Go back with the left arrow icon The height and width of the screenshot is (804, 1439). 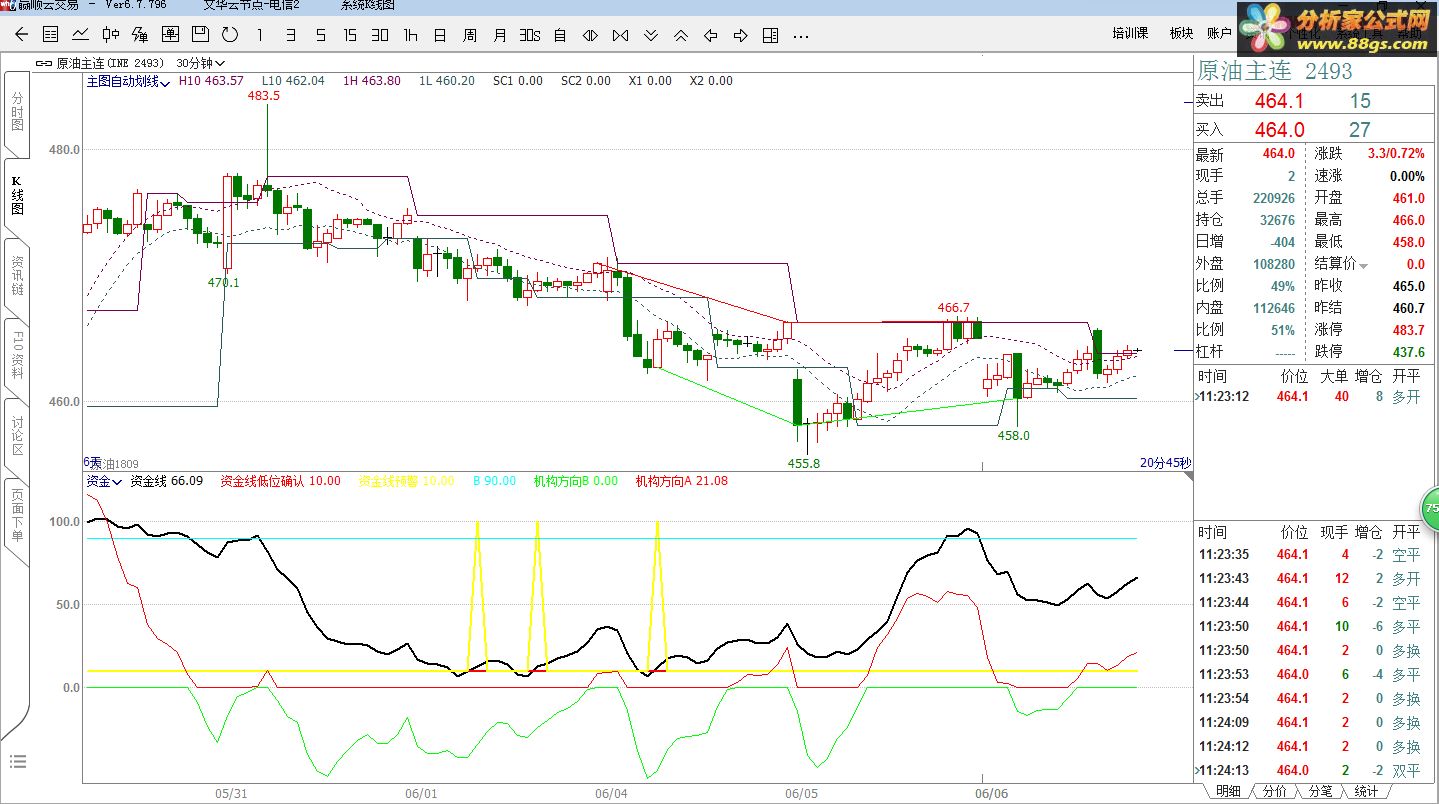[x=21, y=35]
